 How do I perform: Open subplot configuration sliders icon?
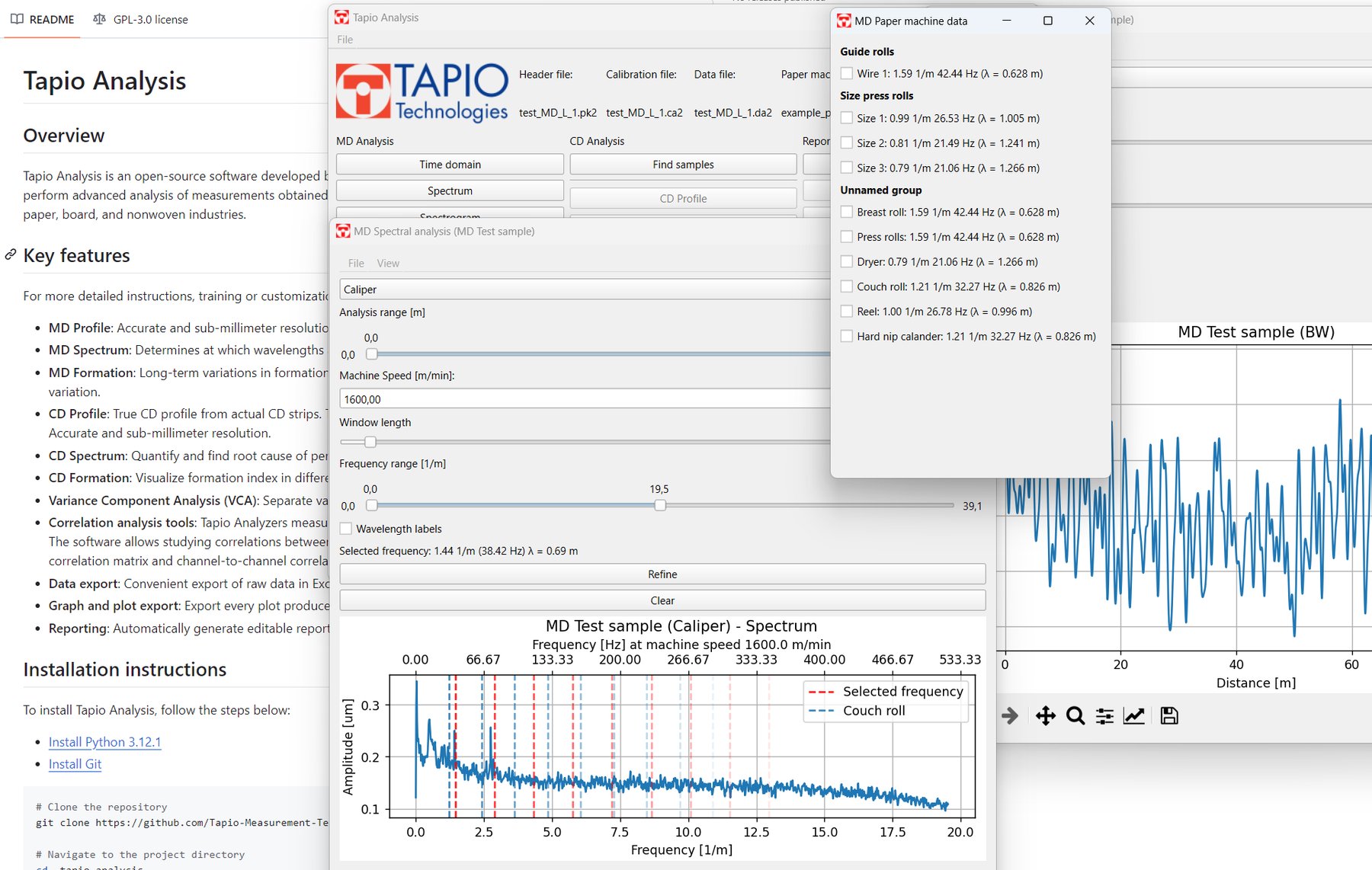click(1104, 715)
